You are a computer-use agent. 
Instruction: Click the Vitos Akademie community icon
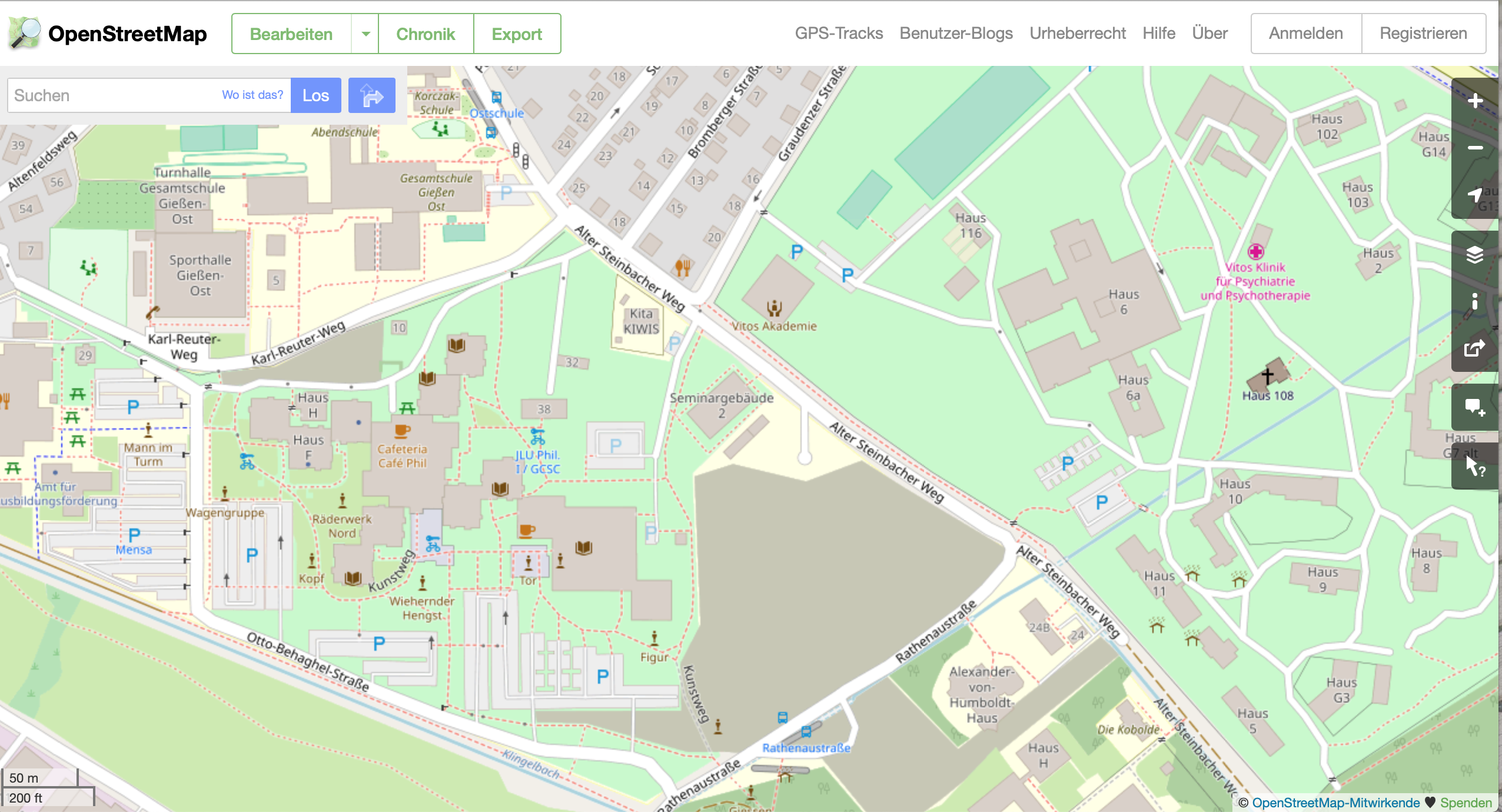(775, 308)
